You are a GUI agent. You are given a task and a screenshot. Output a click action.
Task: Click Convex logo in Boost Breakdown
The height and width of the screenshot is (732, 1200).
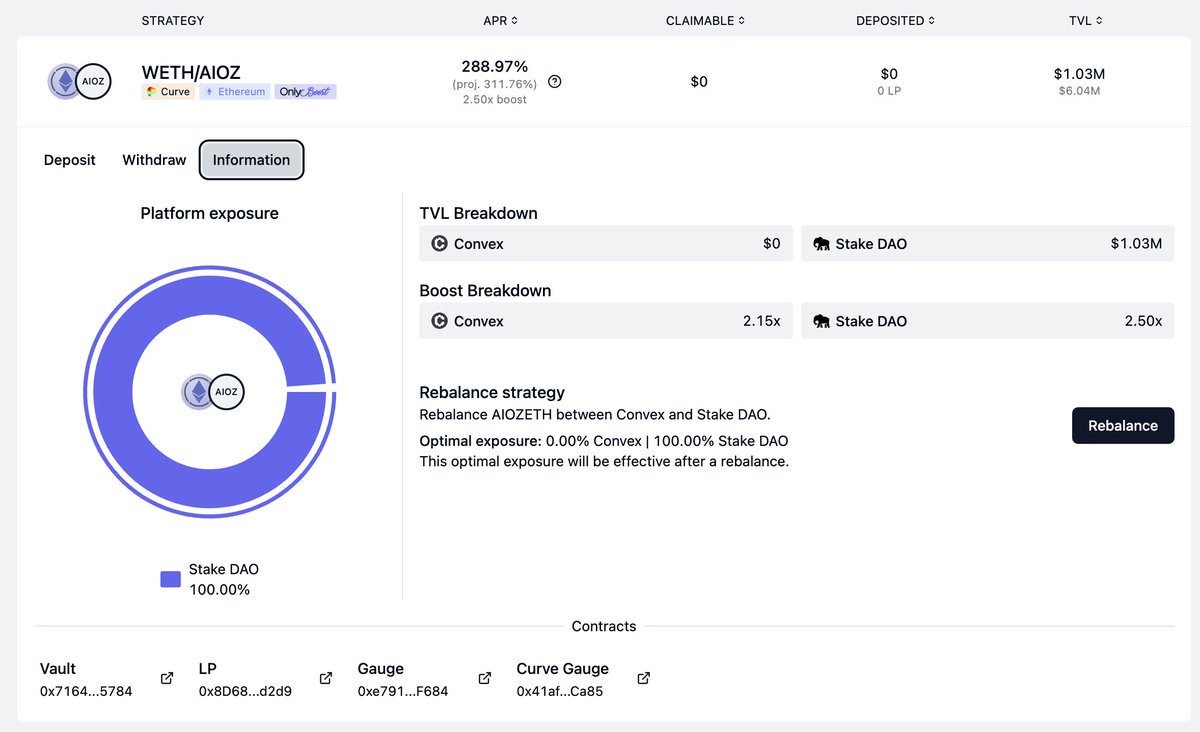[x=439, y=321]
